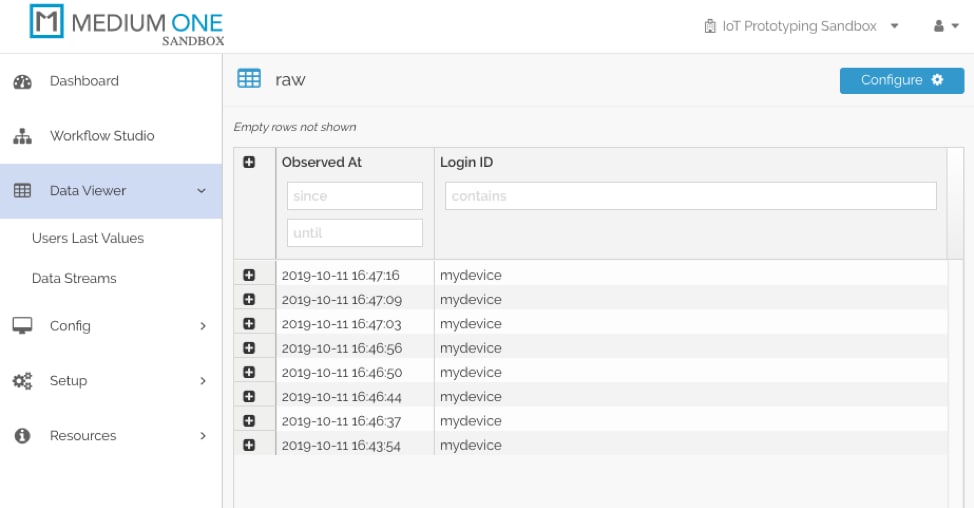Expand the row observed at 16:43:54
This screenshot has width=974, height=508.
pos(249,445)
